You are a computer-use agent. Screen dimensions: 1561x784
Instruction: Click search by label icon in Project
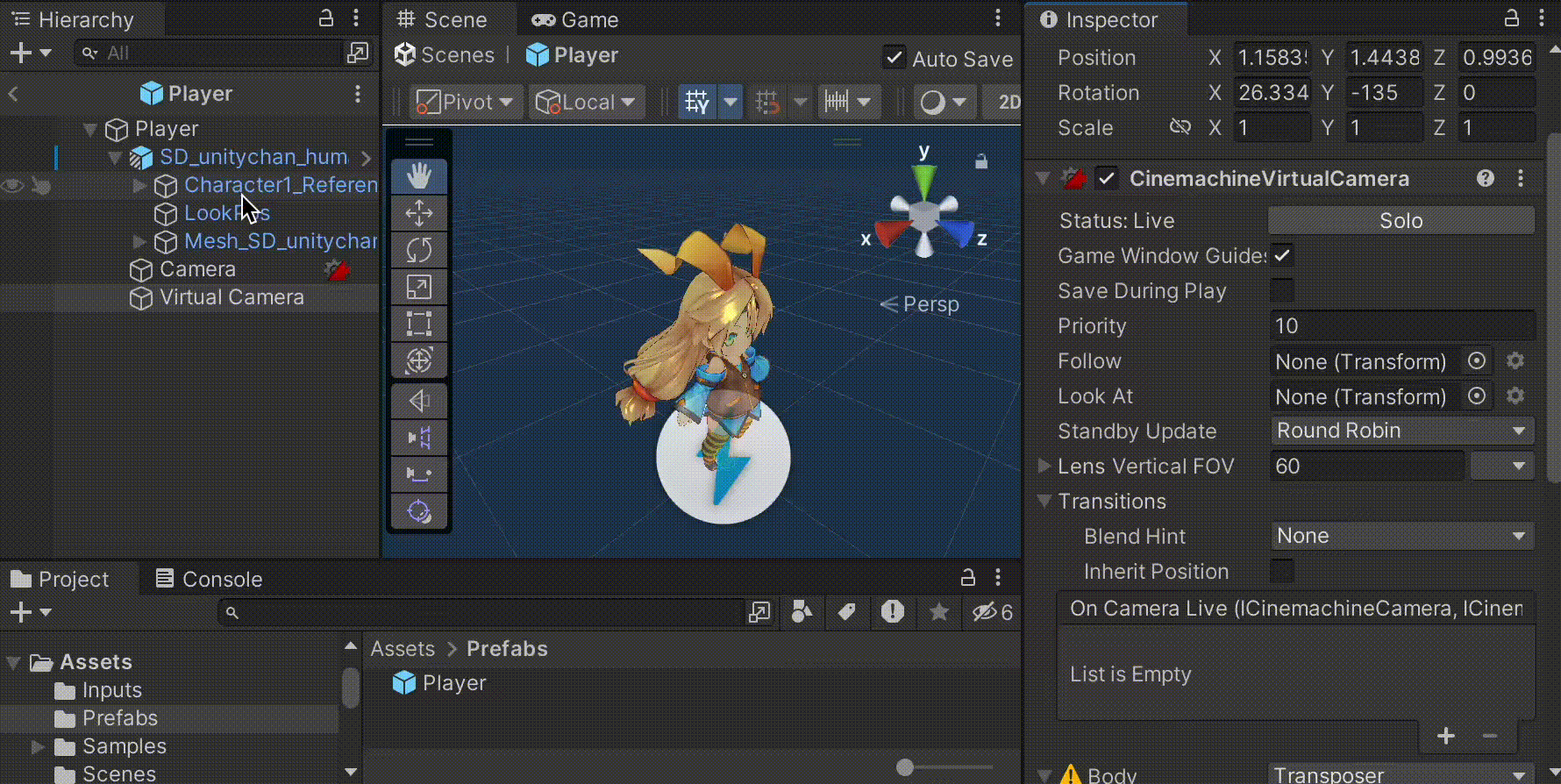pyautogui.click(x=847, y=611)
